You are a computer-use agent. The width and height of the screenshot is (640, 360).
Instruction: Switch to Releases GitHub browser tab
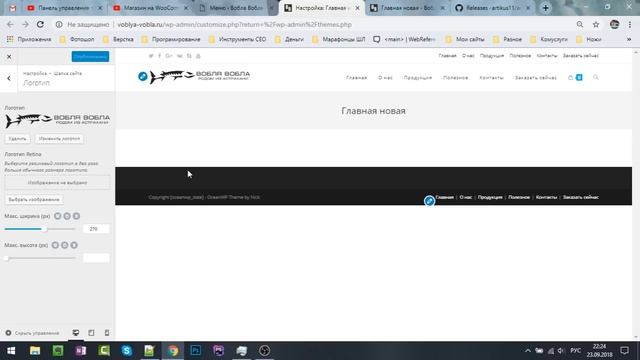pos(493,8)
